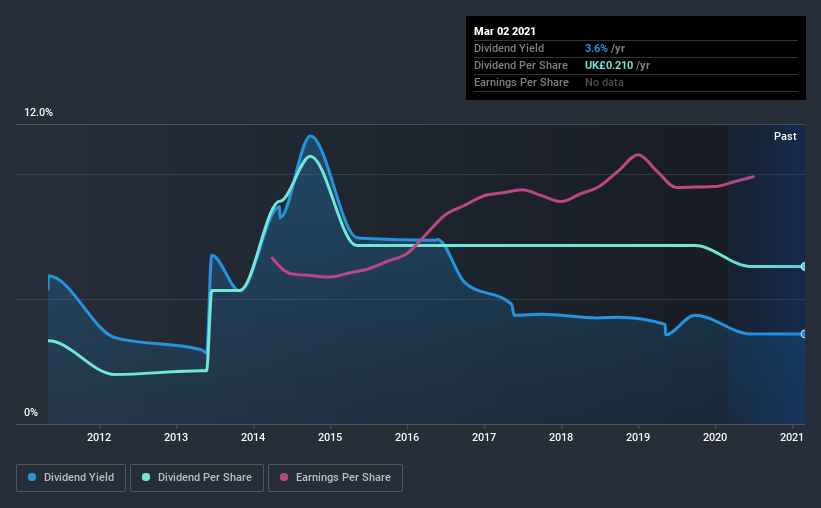Select the blue Dividend Yield endpoint marker
Screen dimensions: 821x508
pos(804,334)
